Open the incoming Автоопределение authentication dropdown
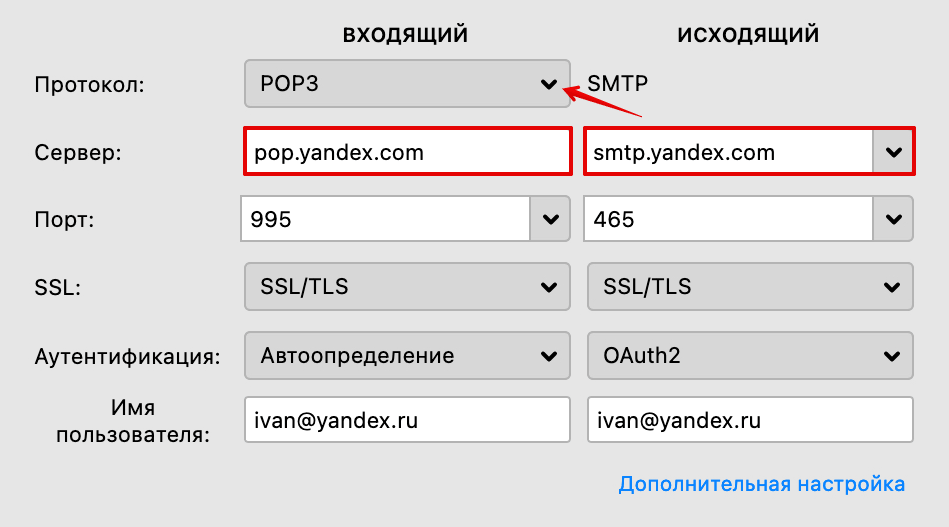This screenshot has height=527, width=949. [407, 355]
